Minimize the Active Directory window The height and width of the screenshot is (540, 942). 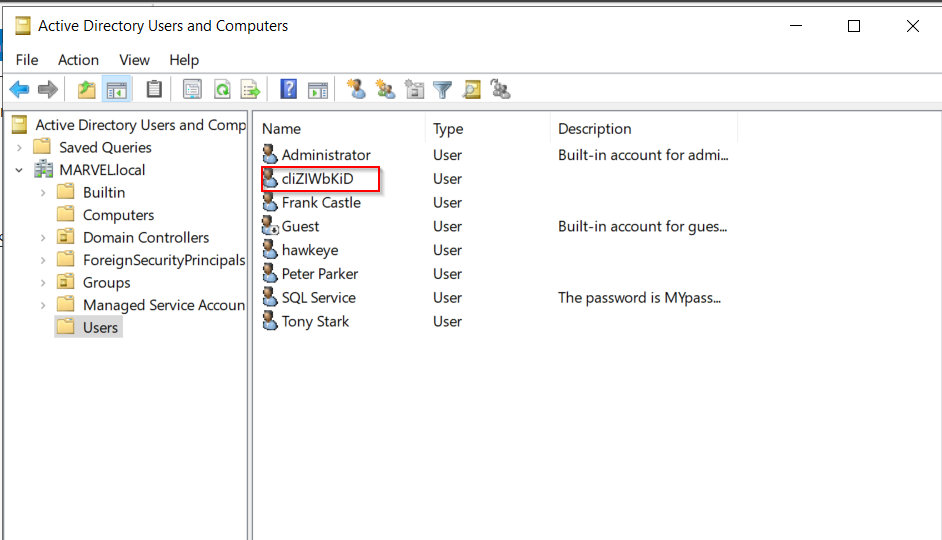[x=796, y=26]
